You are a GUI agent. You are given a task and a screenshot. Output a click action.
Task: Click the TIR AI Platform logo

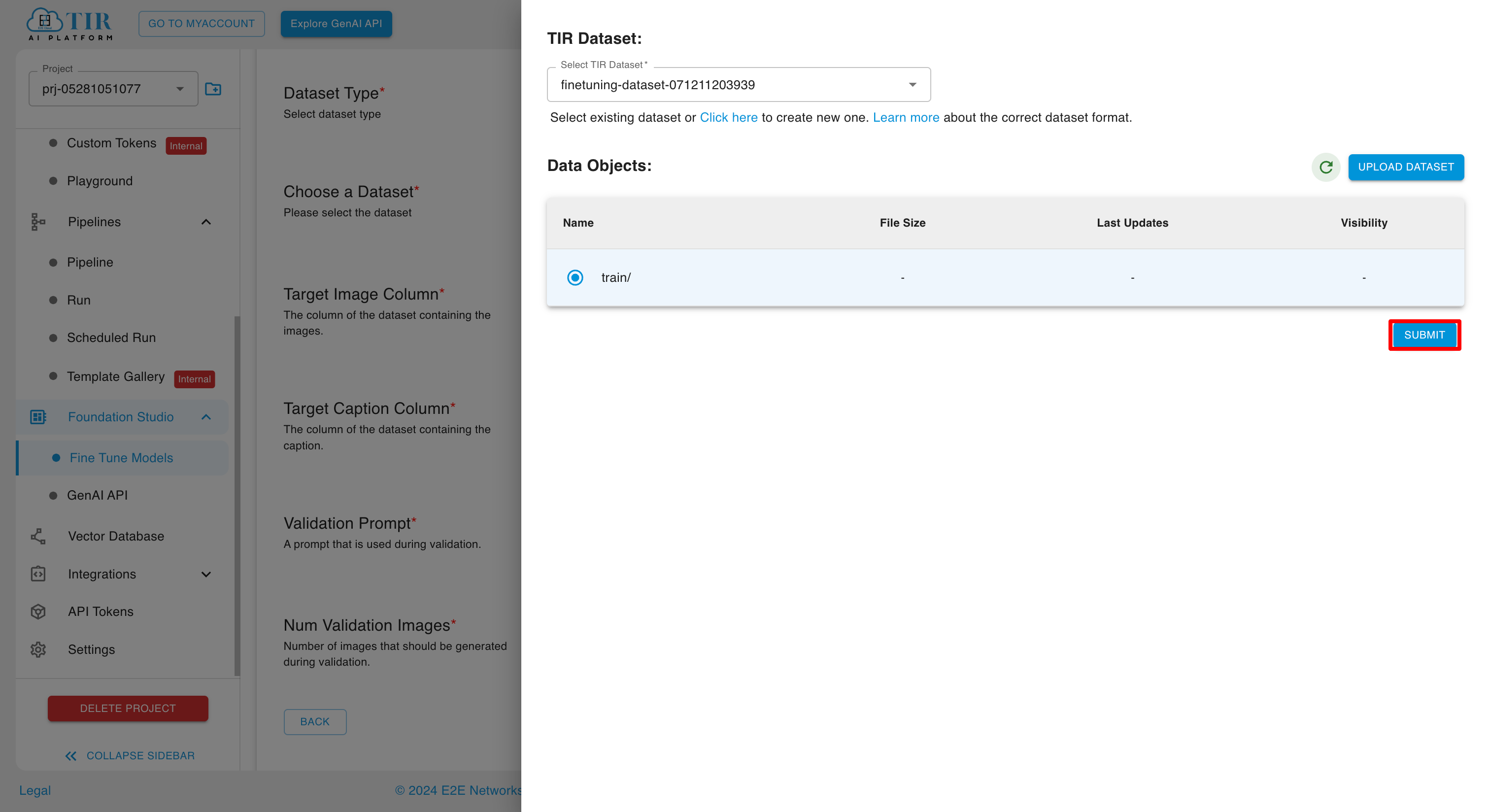tap(69, 24)
